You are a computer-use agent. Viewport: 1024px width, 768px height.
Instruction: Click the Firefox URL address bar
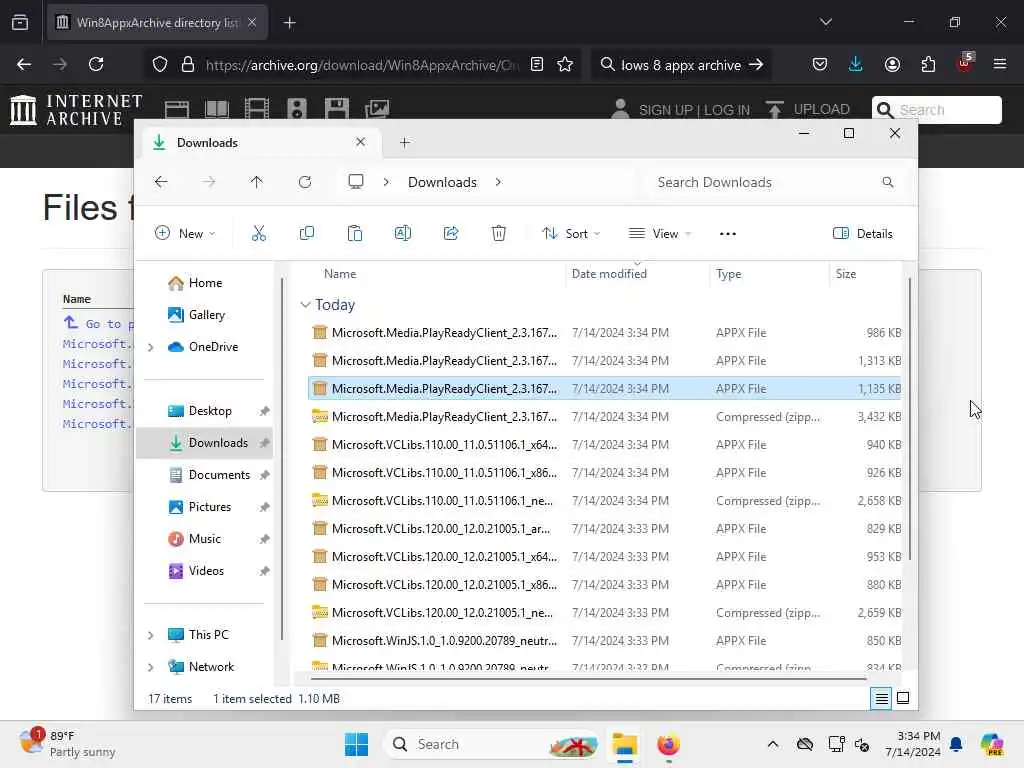pyautogui.click(x=361, y=65)
